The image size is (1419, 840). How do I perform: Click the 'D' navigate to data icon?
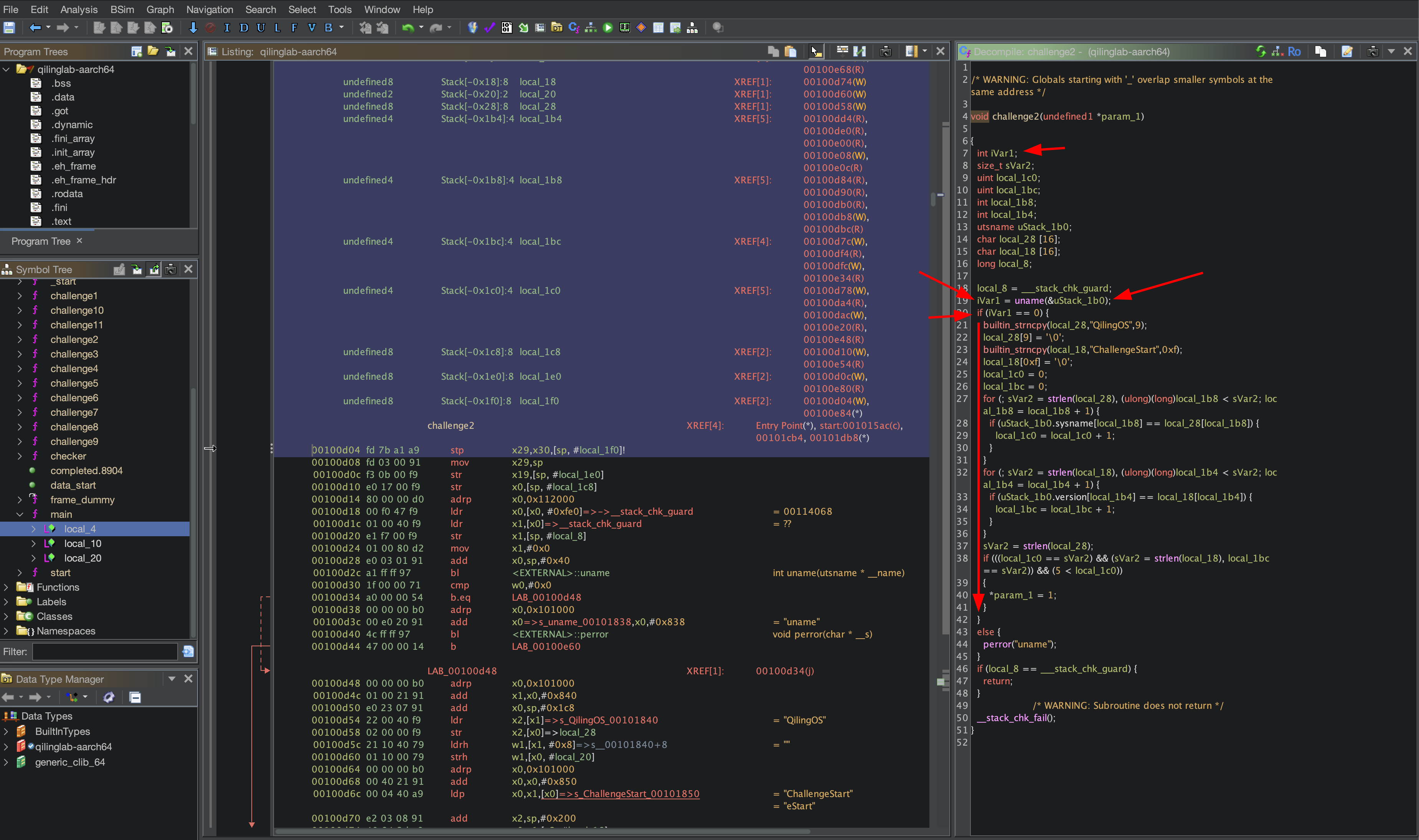pos(244,27)
